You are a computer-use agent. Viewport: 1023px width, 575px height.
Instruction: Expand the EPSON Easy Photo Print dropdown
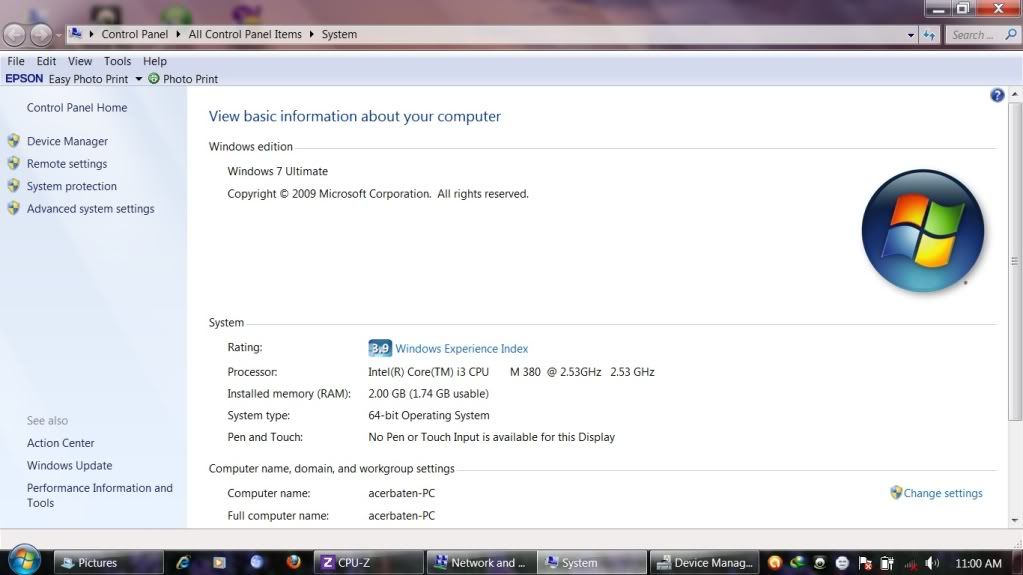coord(138,79)
